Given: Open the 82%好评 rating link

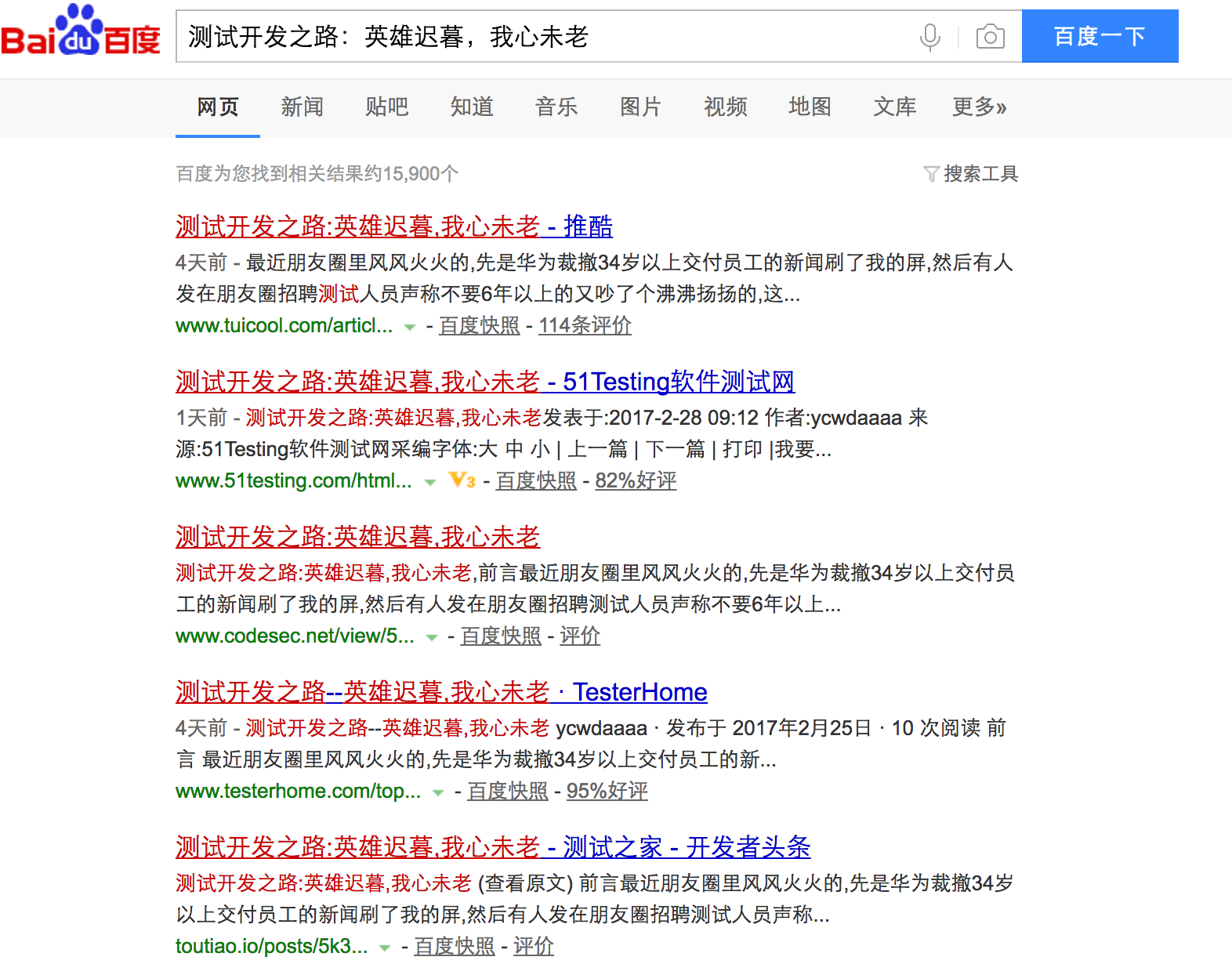Looking at the screenshot, I should [x=636, y=480].
